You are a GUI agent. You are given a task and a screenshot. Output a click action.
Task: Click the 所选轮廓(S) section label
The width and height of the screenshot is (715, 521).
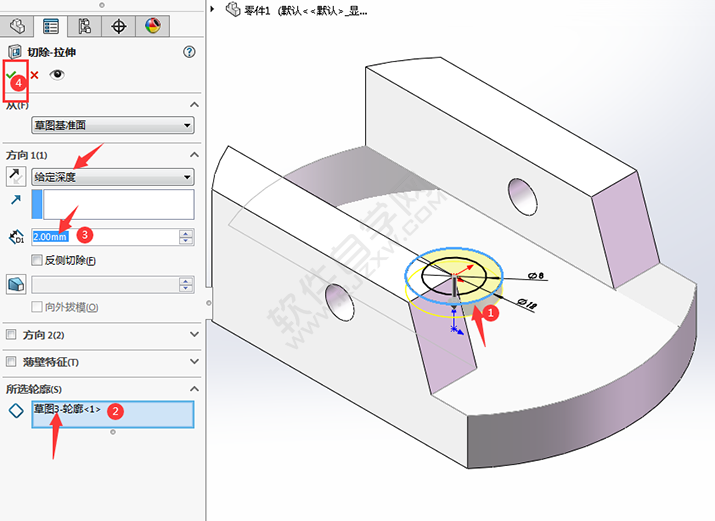coord(34,389)
